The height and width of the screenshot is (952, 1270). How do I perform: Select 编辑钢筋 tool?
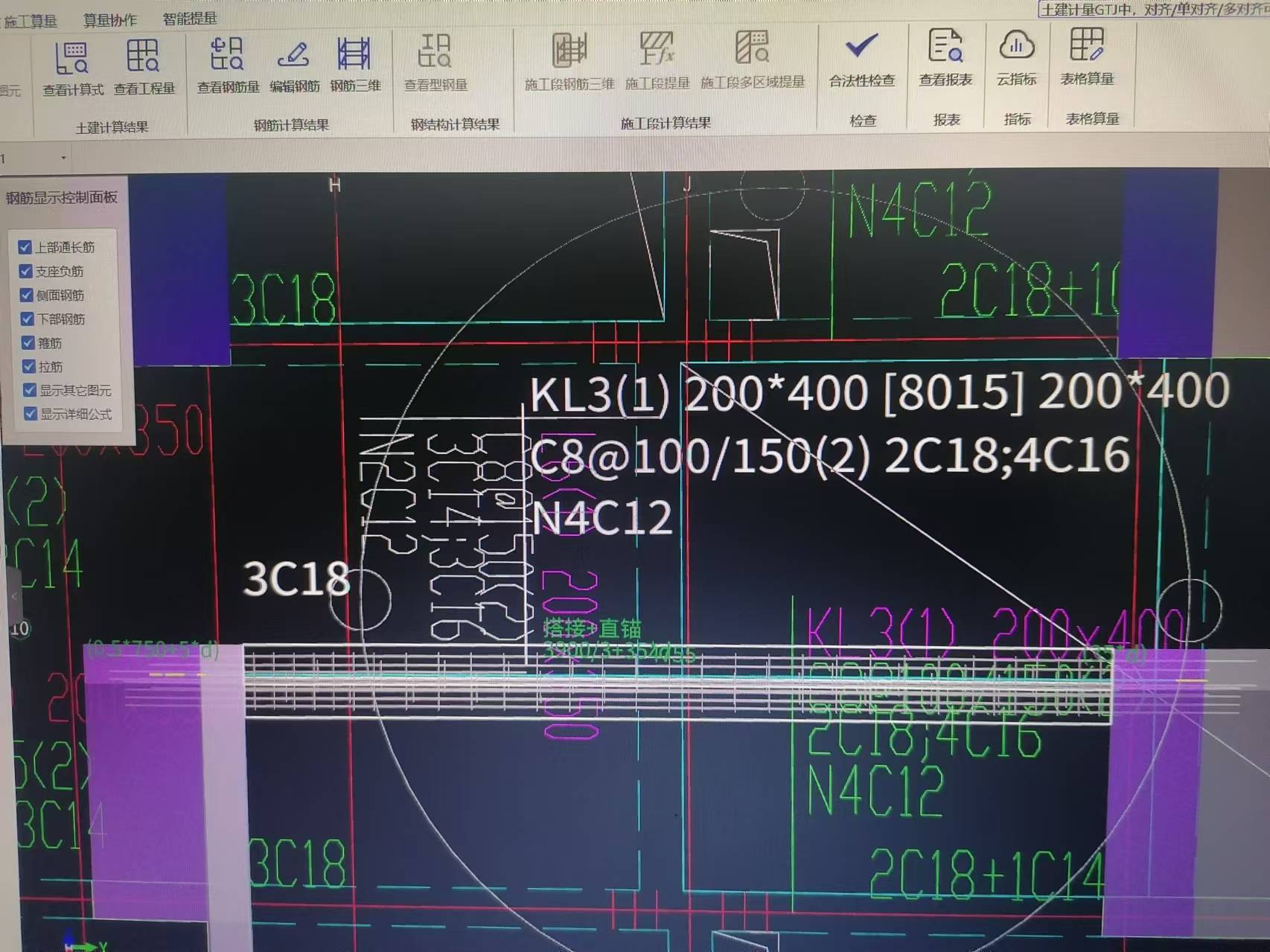click(x=294, y=67)
